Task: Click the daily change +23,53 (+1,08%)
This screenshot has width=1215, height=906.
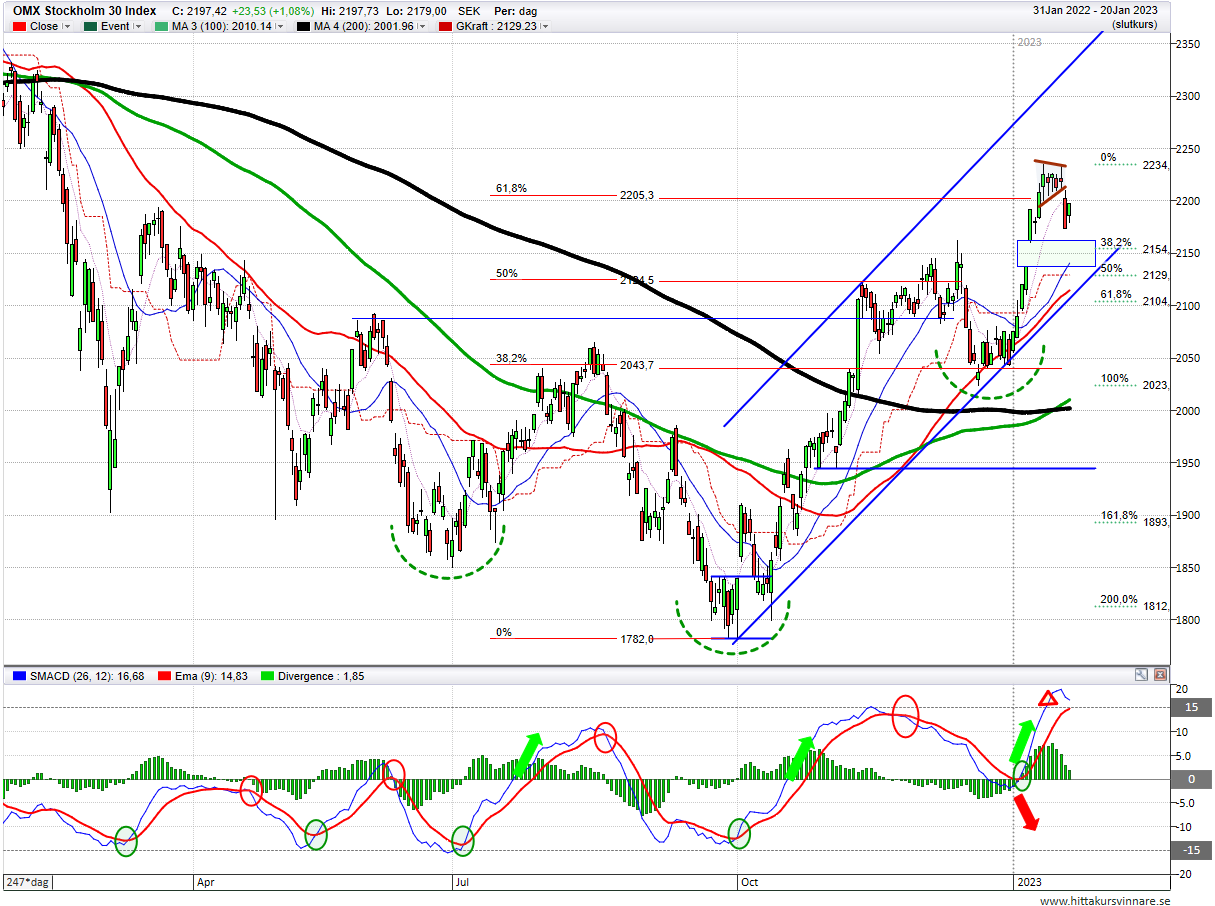Action: pyautogui.click(x=274, y=10)
